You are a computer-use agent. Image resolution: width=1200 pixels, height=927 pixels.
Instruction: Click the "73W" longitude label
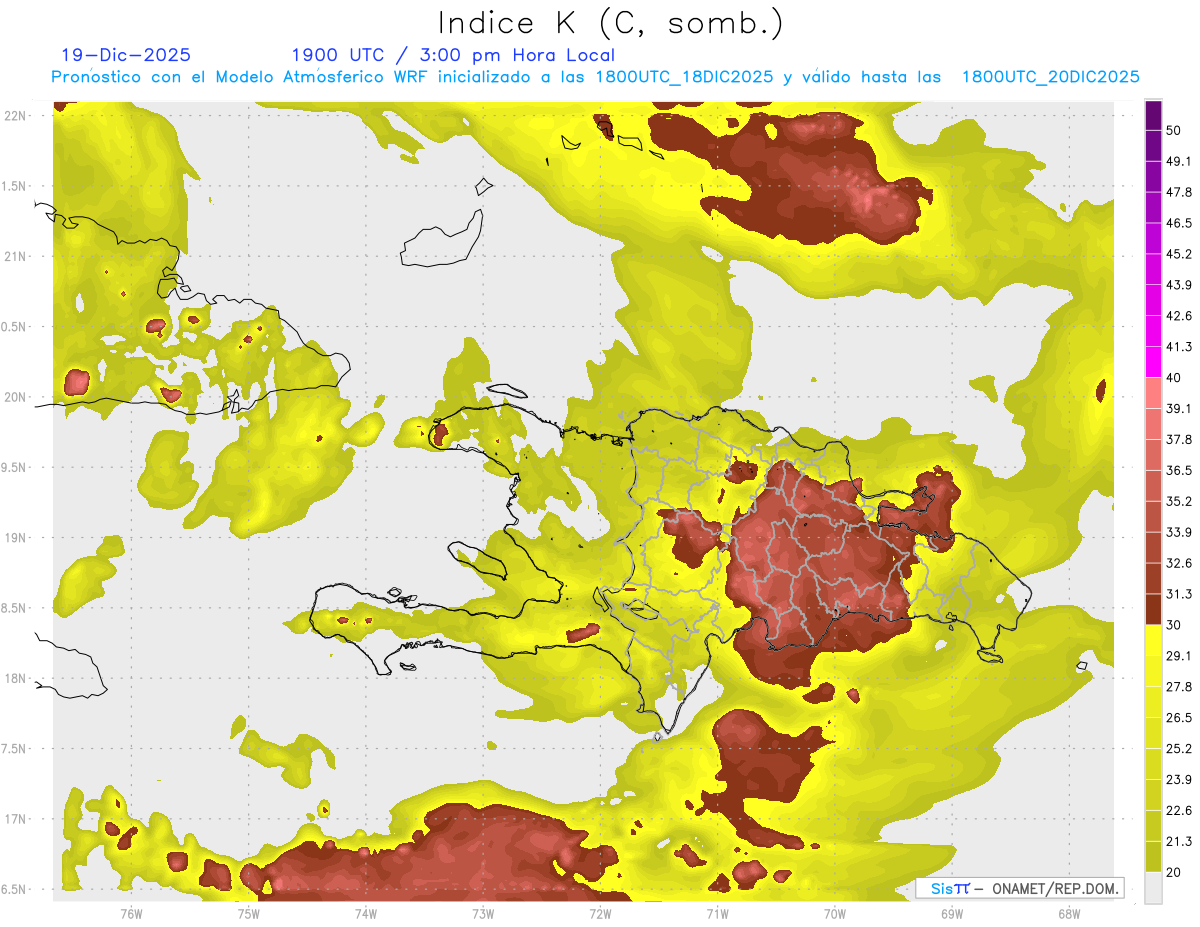(x=483, y=913)
